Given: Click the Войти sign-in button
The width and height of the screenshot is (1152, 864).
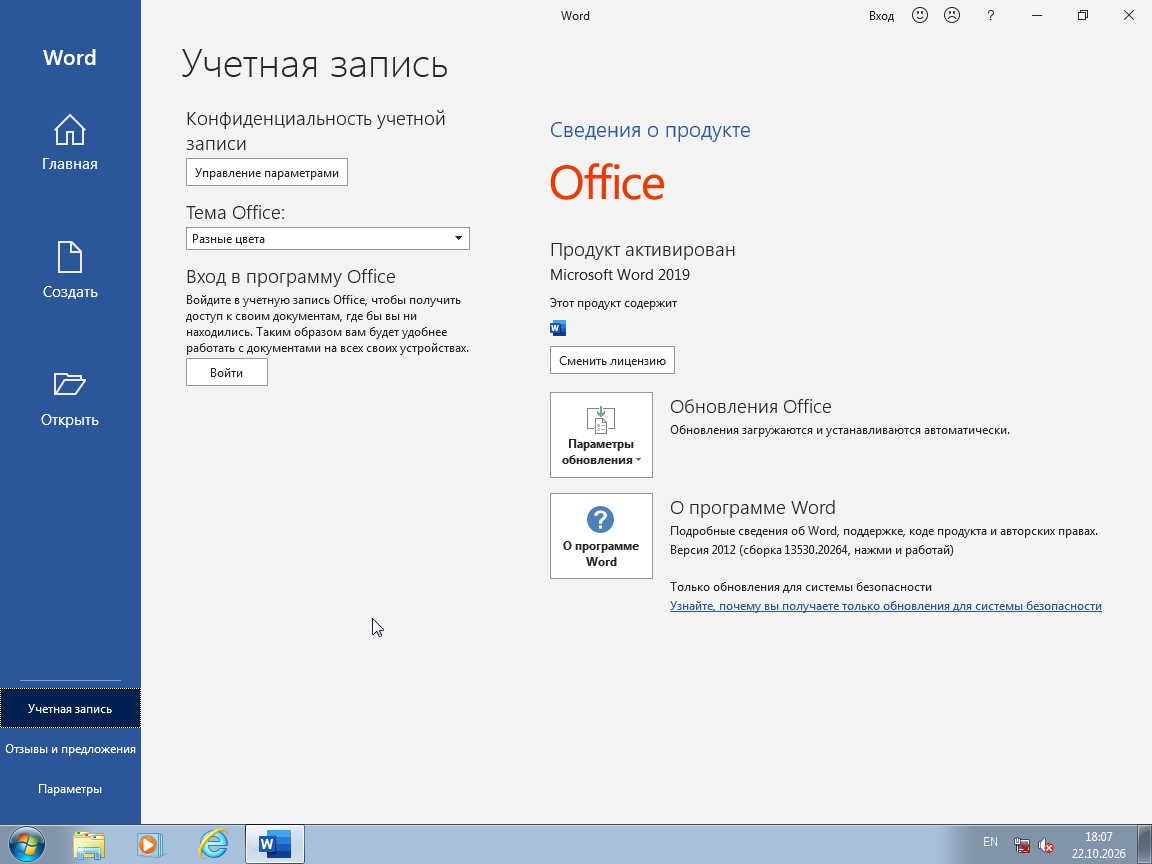Looking at the screenshot, I should click(226, 372).
